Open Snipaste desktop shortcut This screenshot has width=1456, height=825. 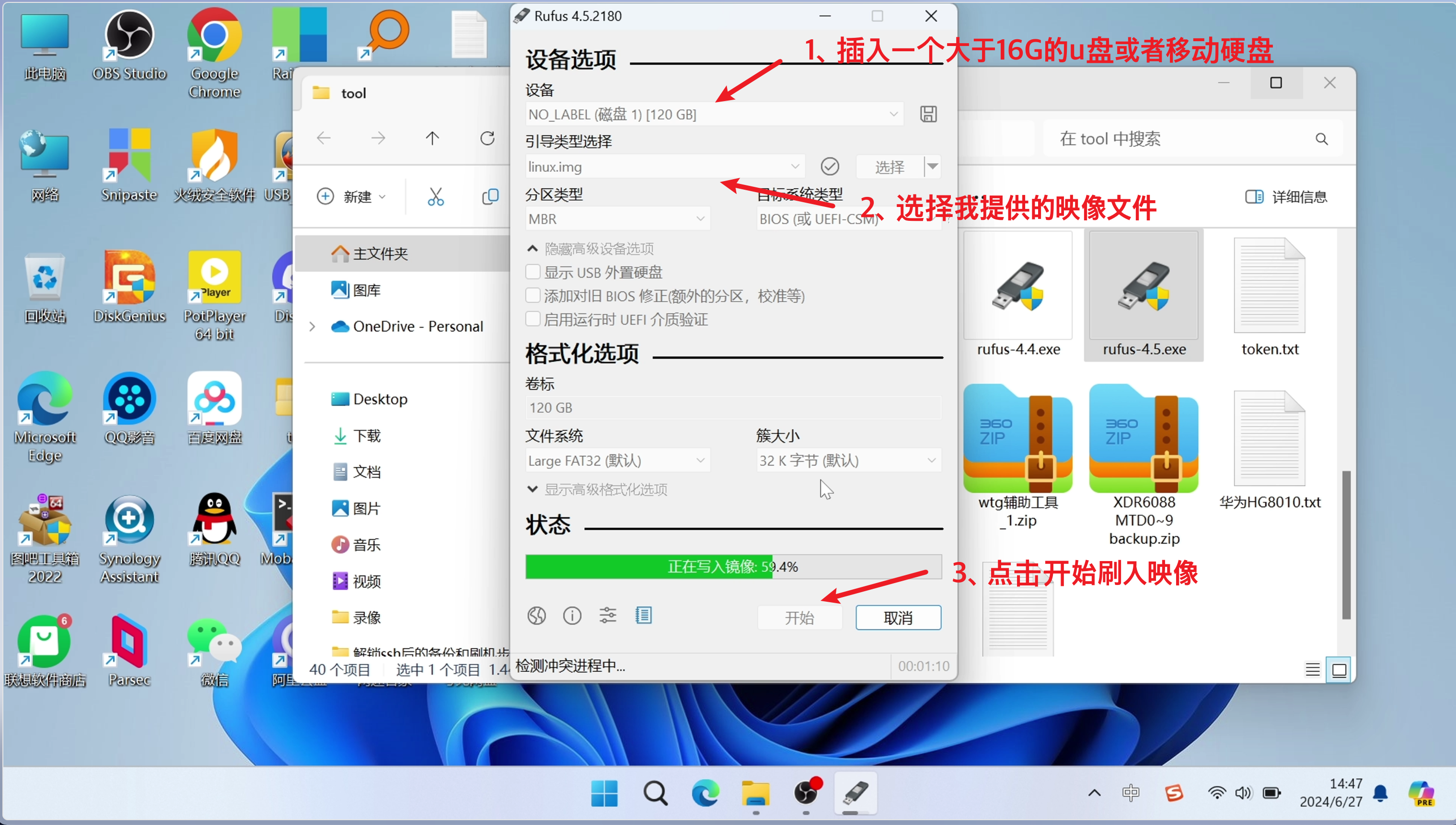tap(129, 165)
